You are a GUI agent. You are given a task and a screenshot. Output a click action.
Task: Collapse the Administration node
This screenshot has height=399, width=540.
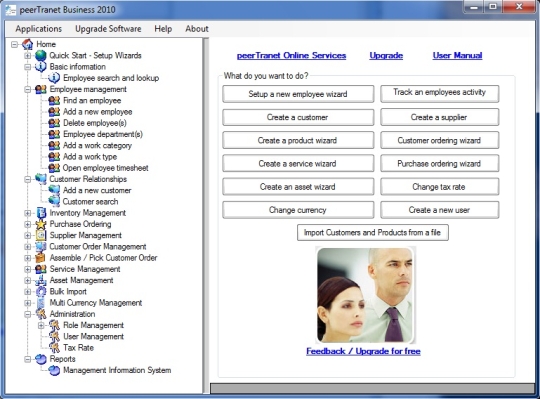click(28, 314)
